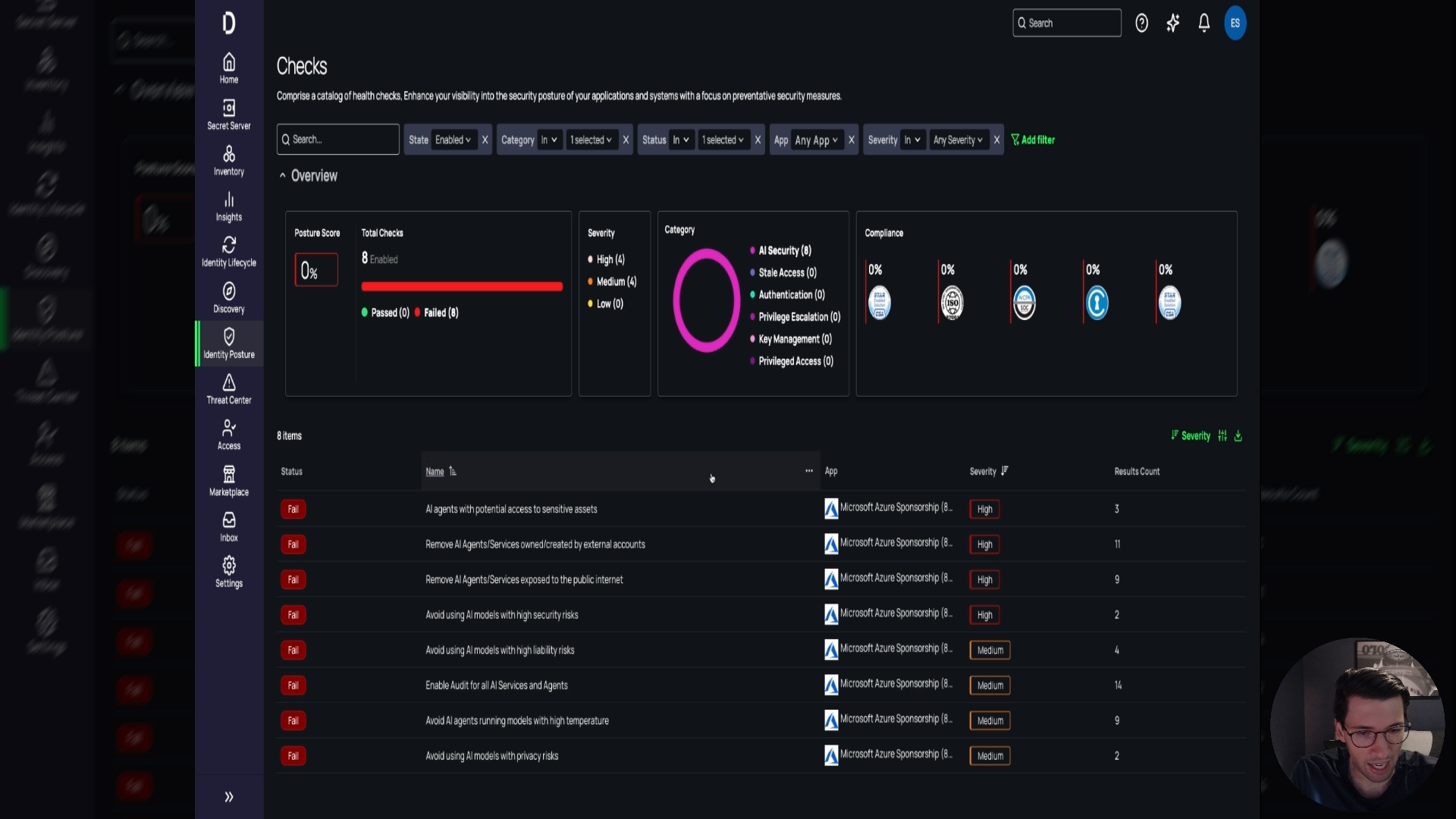Viewport: 1456px width, 819px height.
Task: Remove the Category filter chip
Action: (626, 140)
